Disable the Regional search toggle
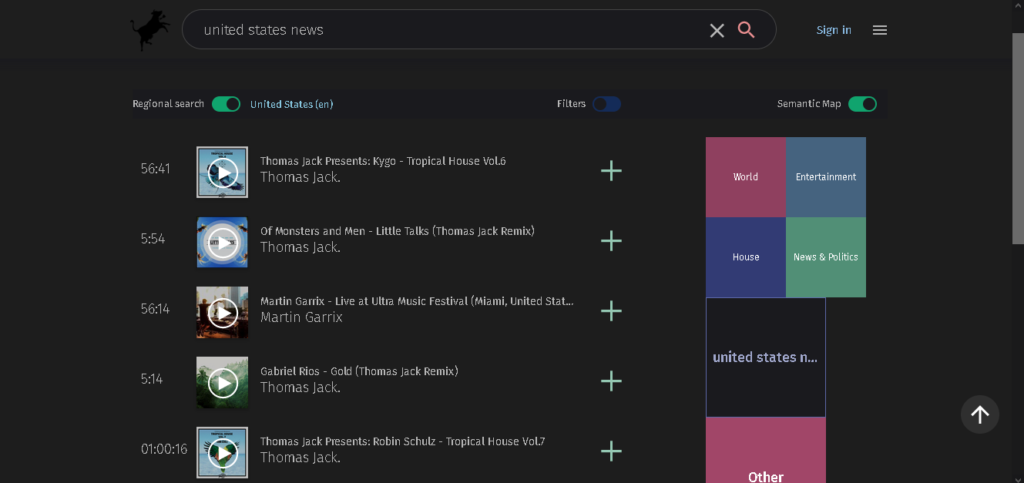The height and width of the screenshot is (483, 1024). click(226, 104)
